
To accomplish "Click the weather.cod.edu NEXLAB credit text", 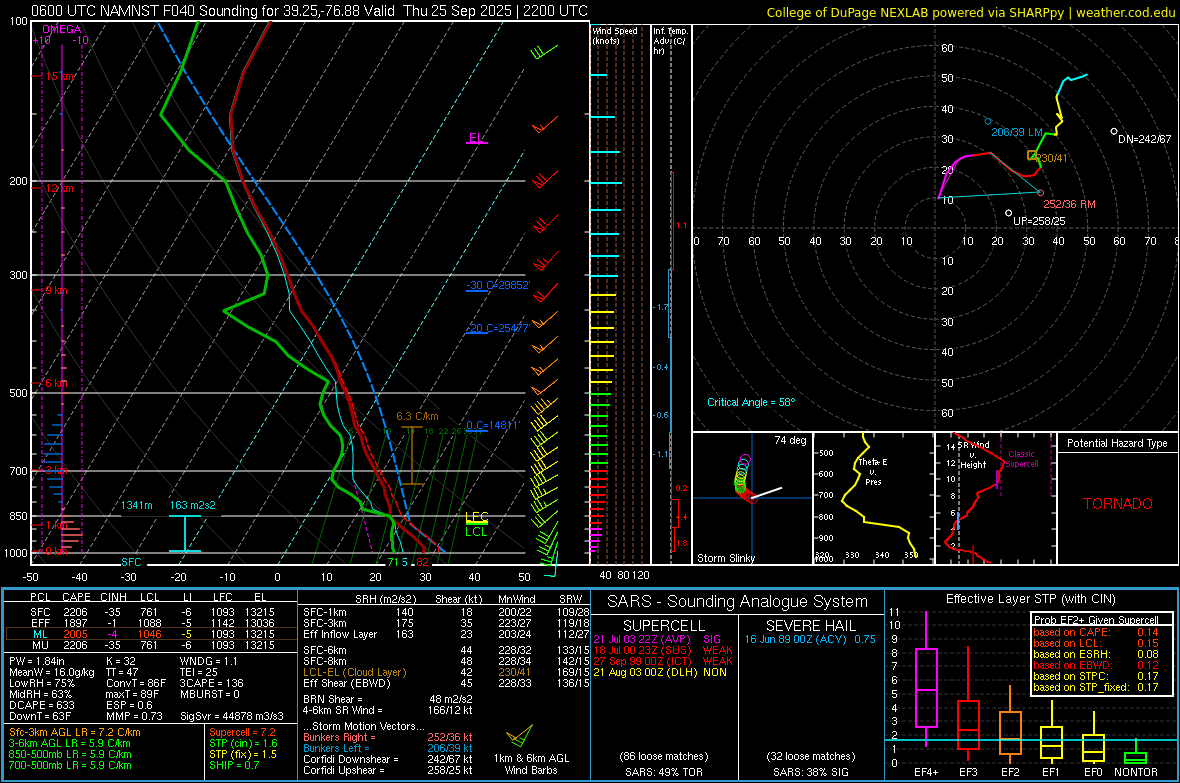I will [971, 12].
